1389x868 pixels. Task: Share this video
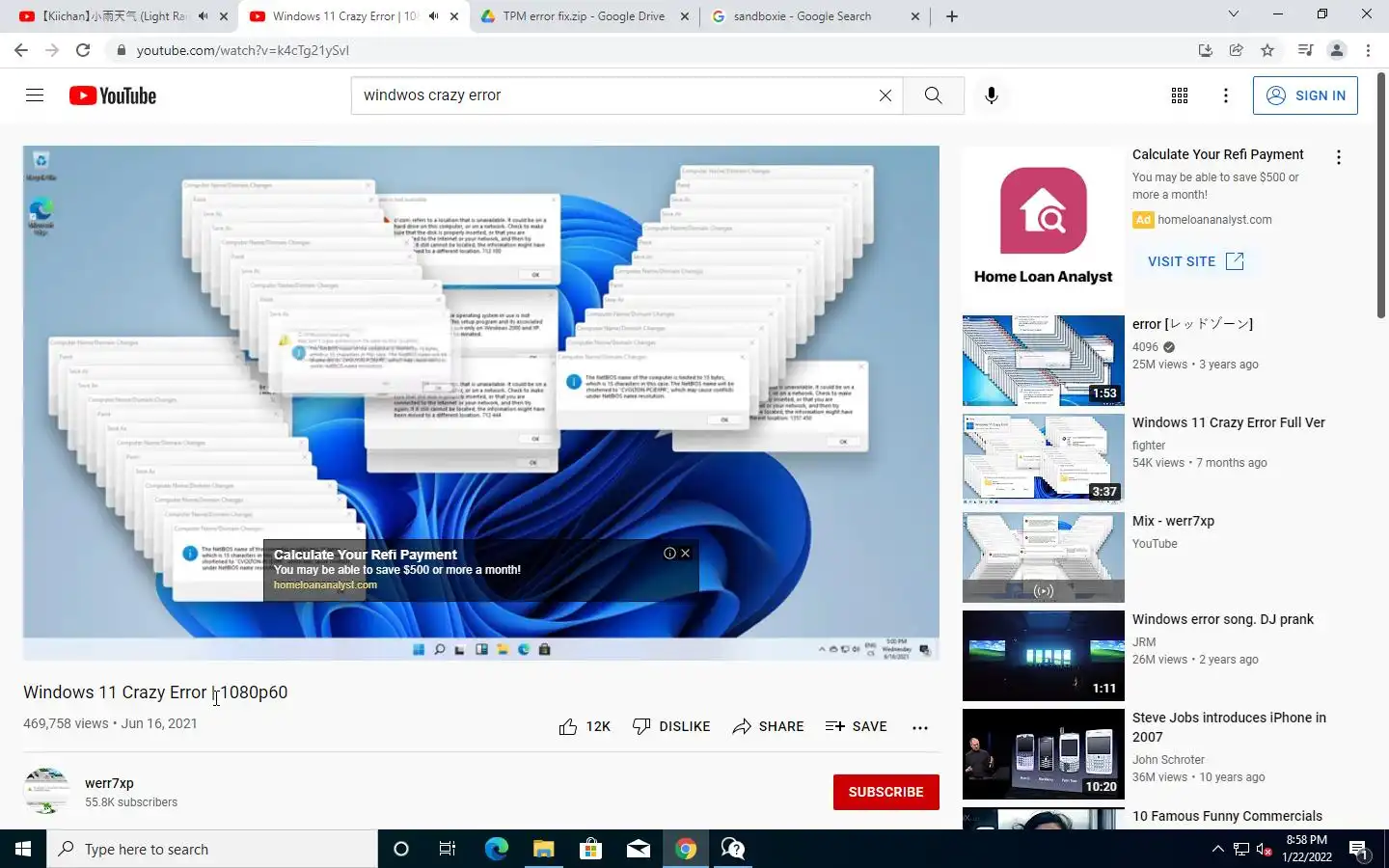coord(768,726)
